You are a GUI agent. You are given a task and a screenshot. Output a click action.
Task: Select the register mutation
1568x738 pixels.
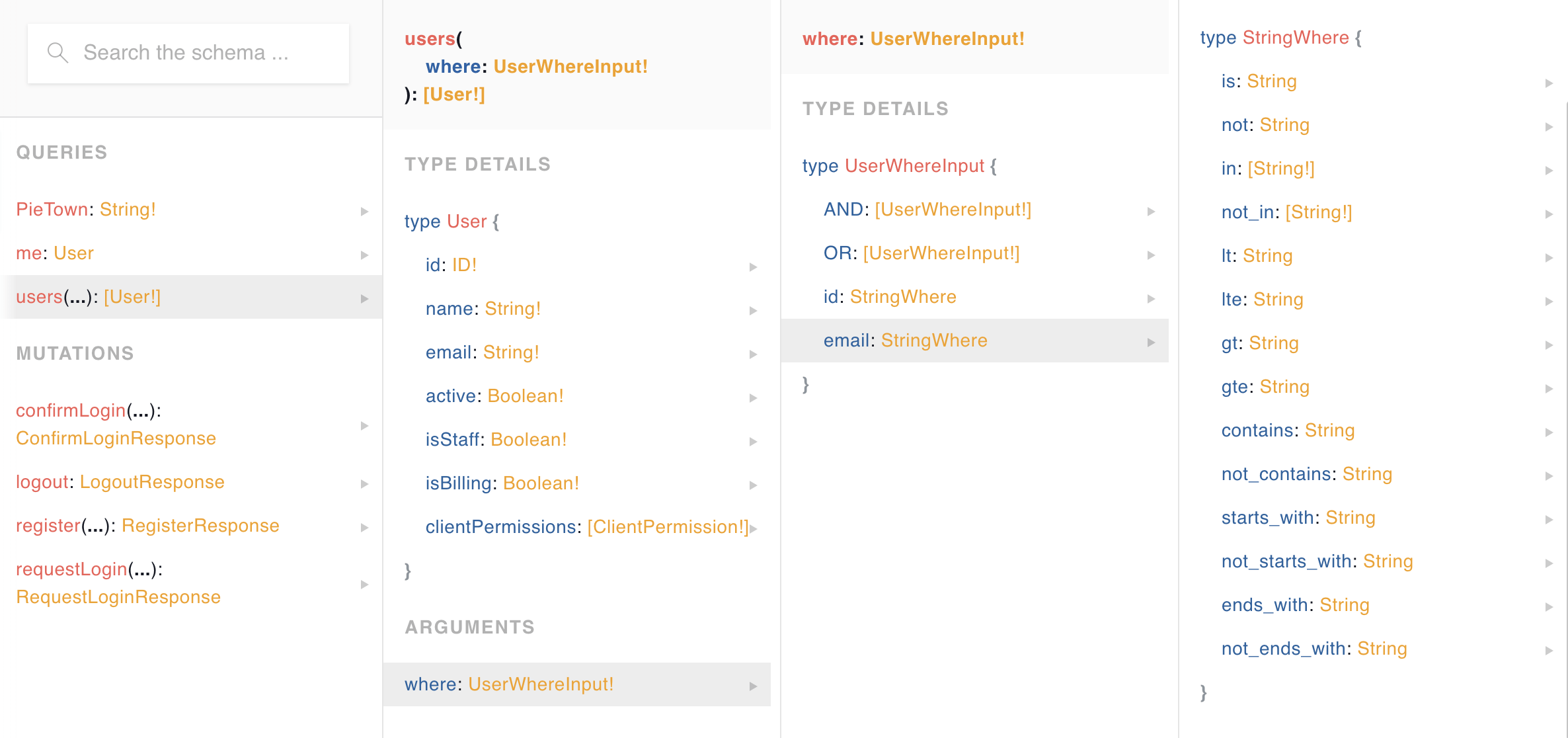[47, 526]
